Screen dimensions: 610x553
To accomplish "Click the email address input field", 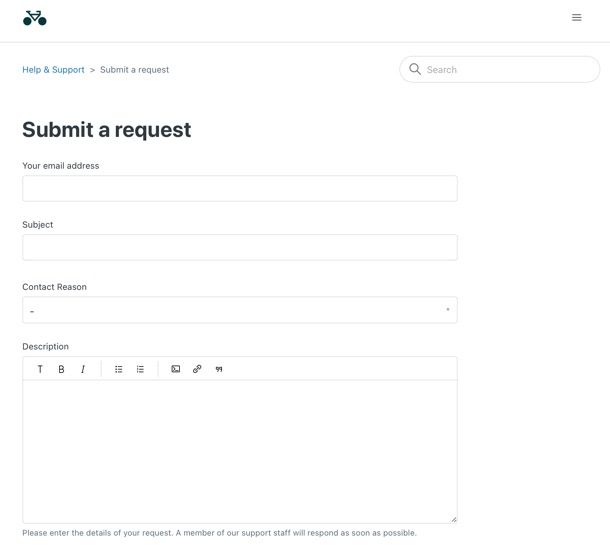I will coord(240,188).
